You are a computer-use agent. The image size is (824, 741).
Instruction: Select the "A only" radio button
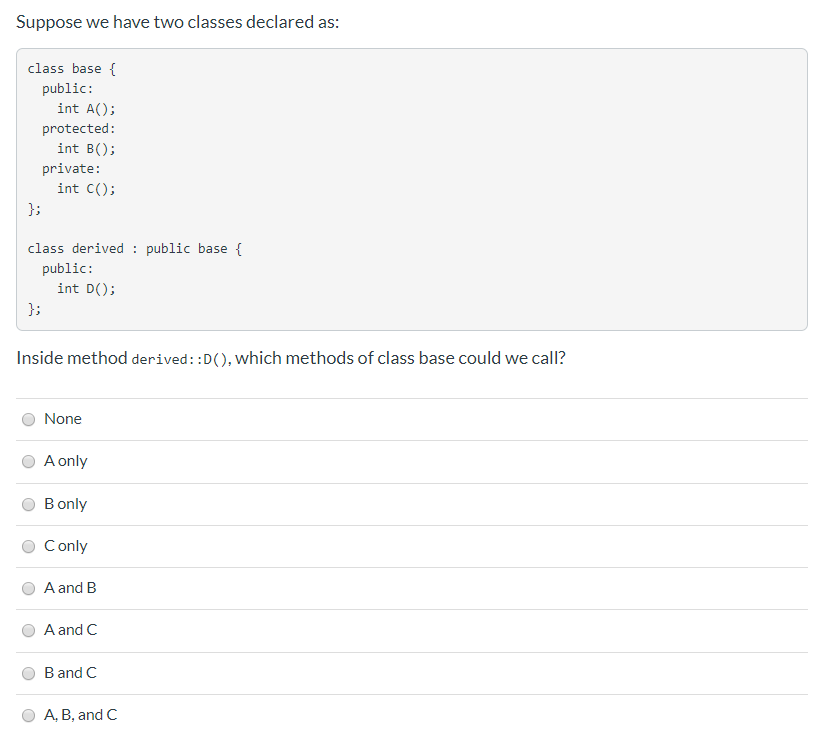[28, 461]
